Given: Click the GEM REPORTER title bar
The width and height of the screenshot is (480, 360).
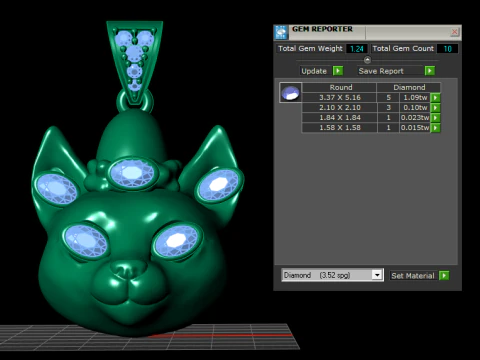Looking at the screenshot, I should (x=367, y=32).
